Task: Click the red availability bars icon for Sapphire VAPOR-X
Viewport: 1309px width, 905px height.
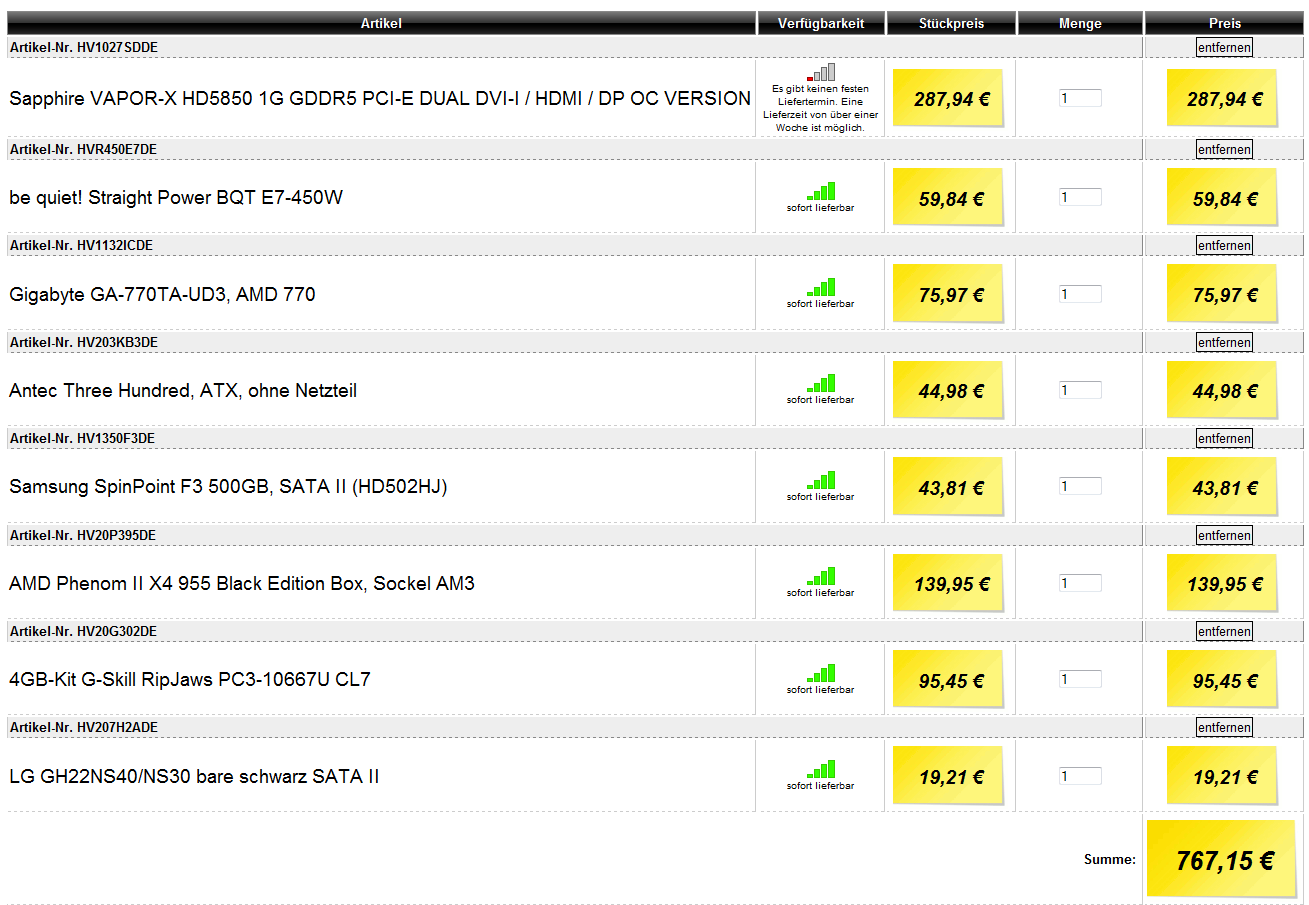Action: (x=821, y=72)
